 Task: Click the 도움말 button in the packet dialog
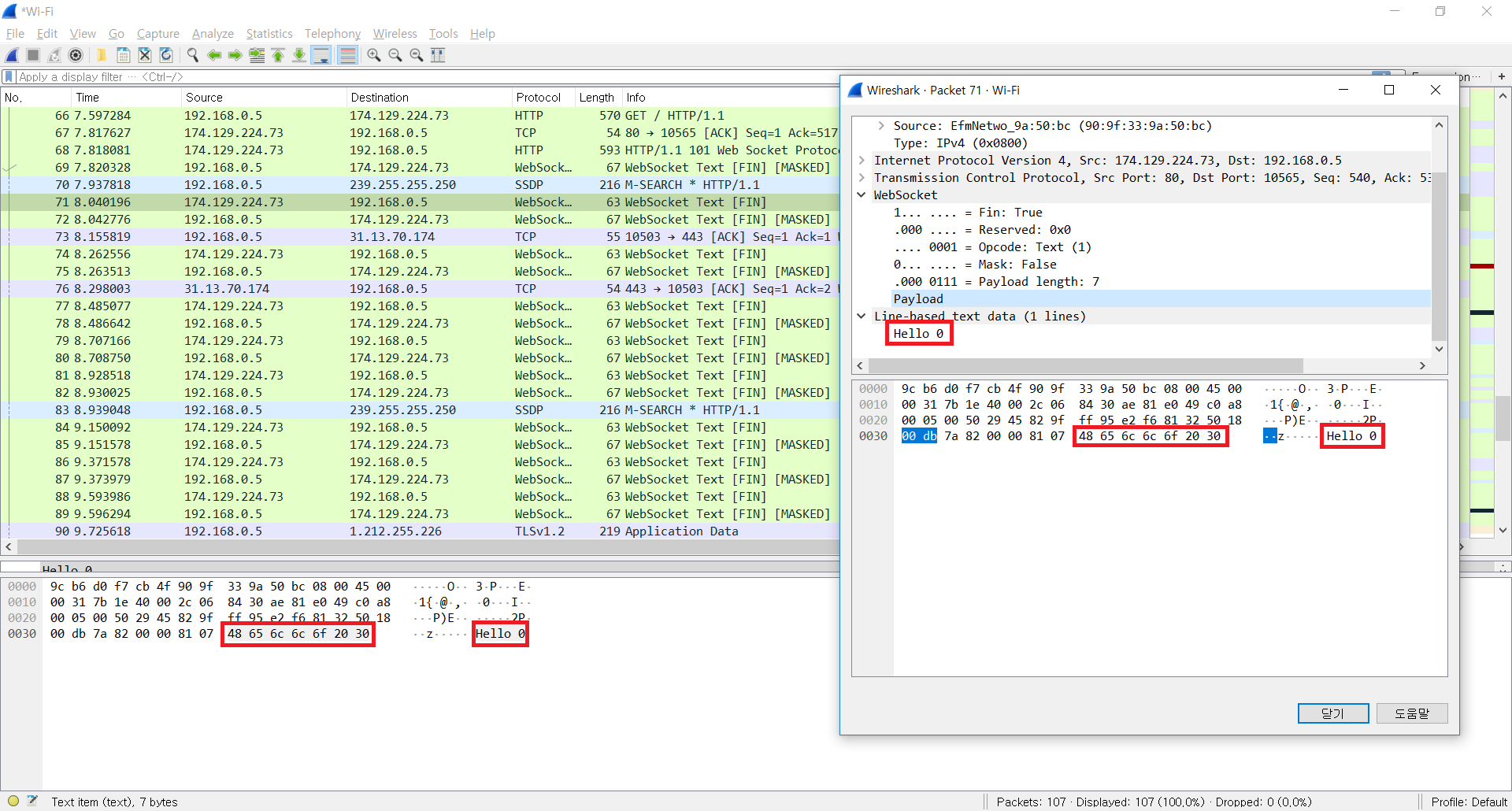[1411, 713]
